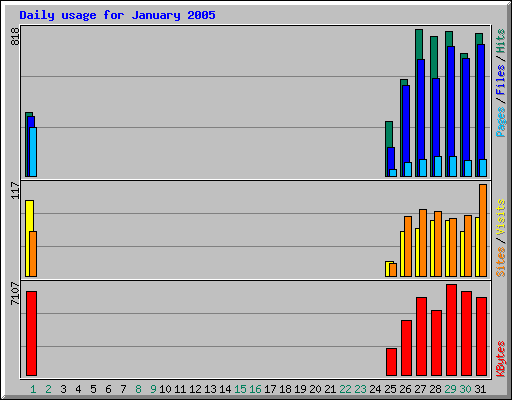Viewport: 512px width, 400px height.
Task: Click day label 23 on the axis
Action: (x=360, y=389)
